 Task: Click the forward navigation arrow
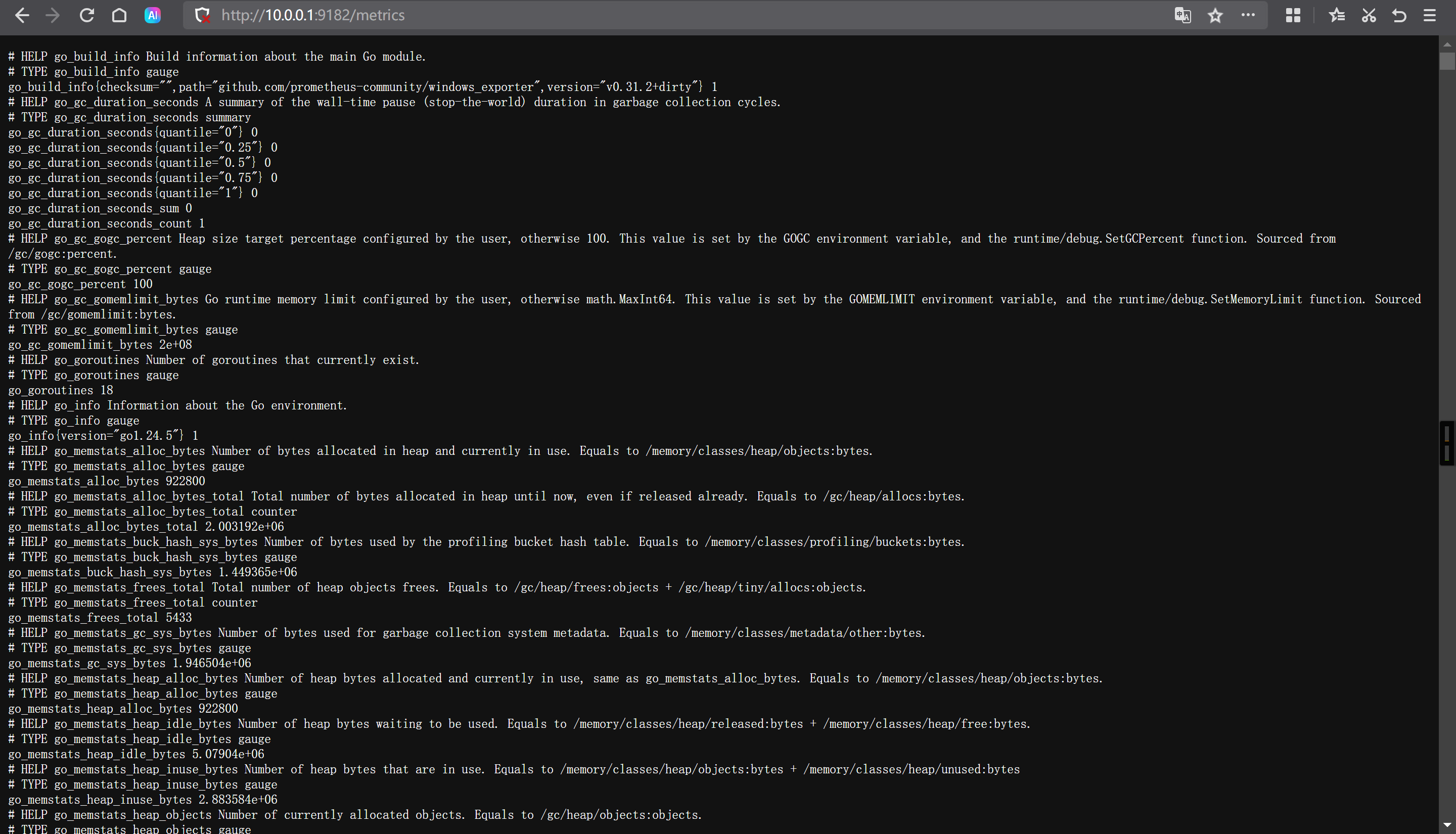coord(53,16)
